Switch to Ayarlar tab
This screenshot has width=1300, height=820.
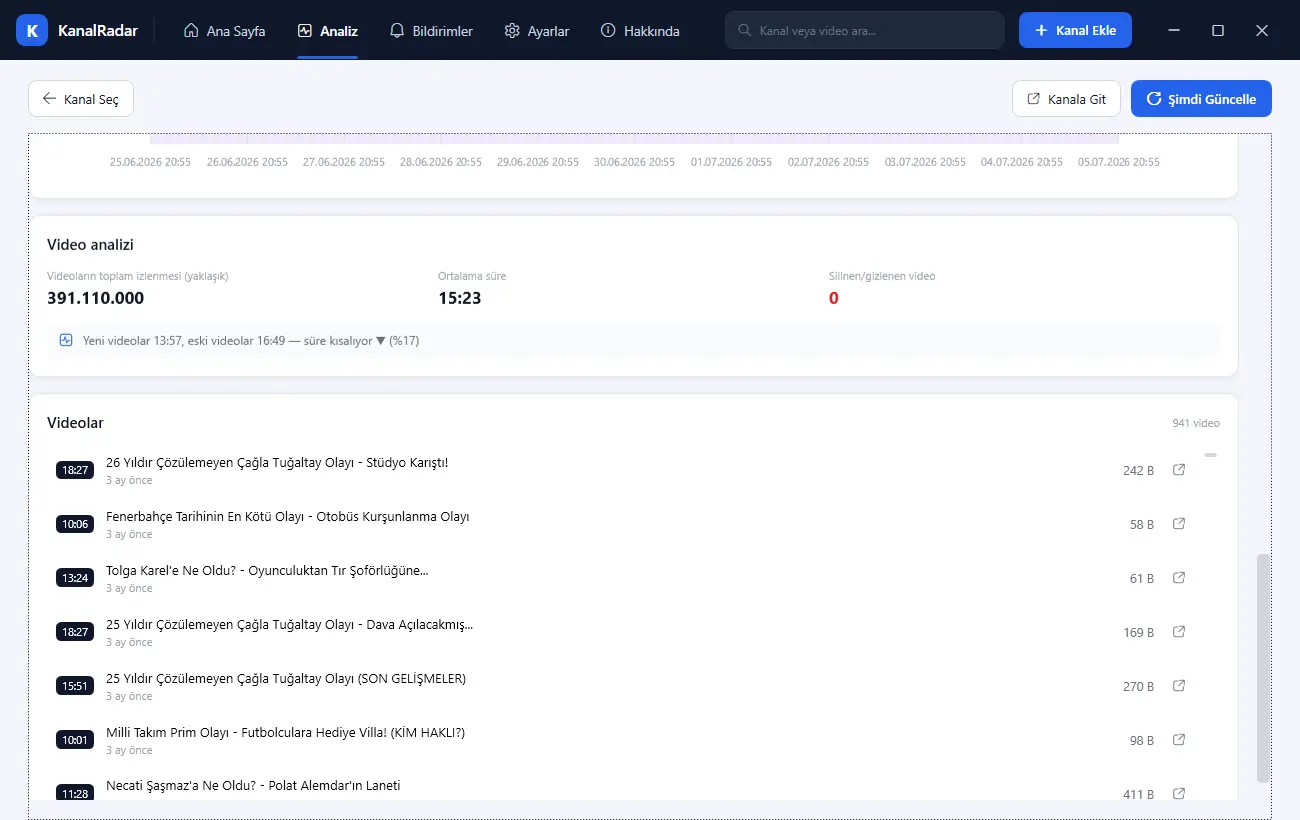[537, 31]
